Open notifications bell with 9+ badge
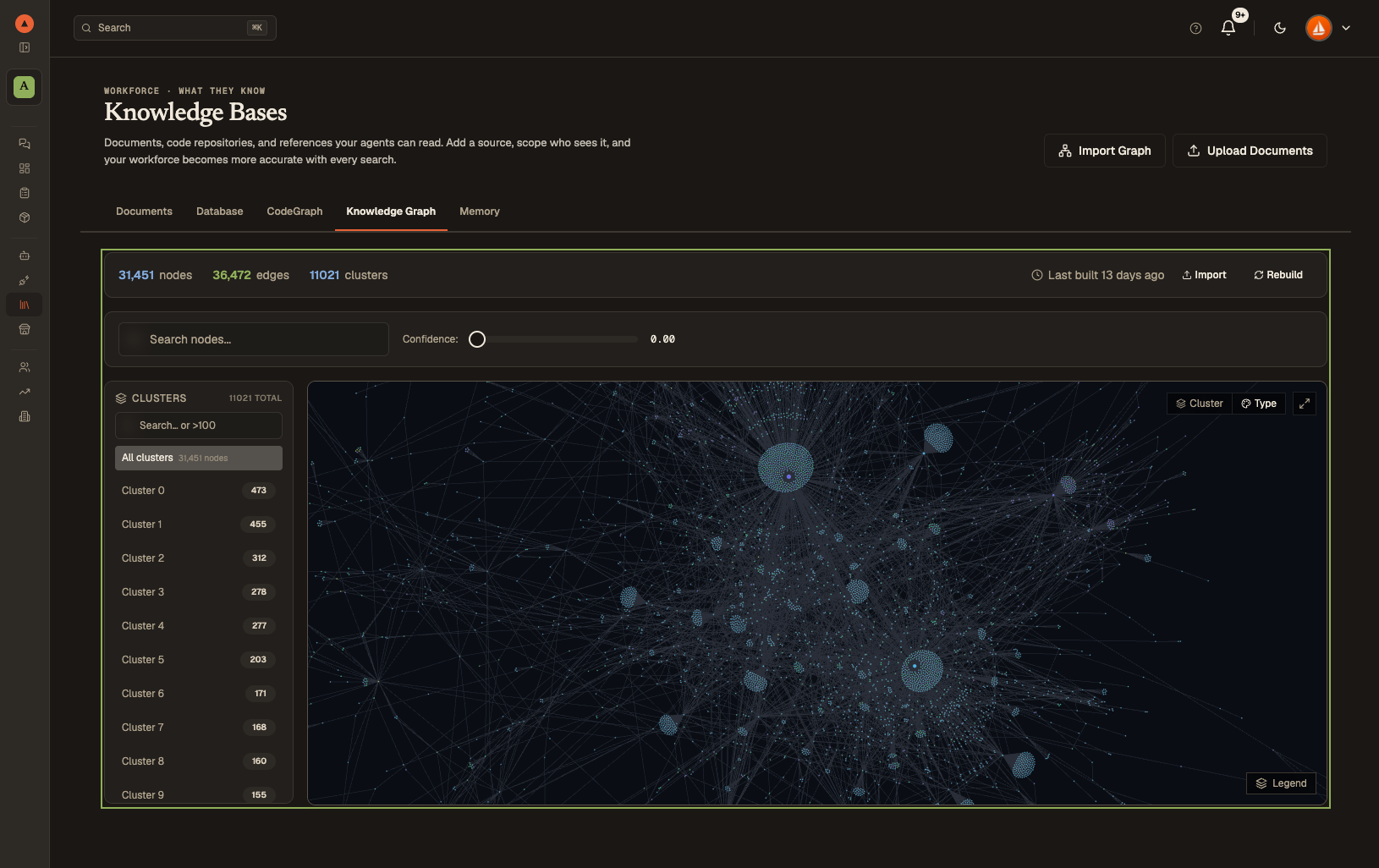 [x=1228, y=28]
